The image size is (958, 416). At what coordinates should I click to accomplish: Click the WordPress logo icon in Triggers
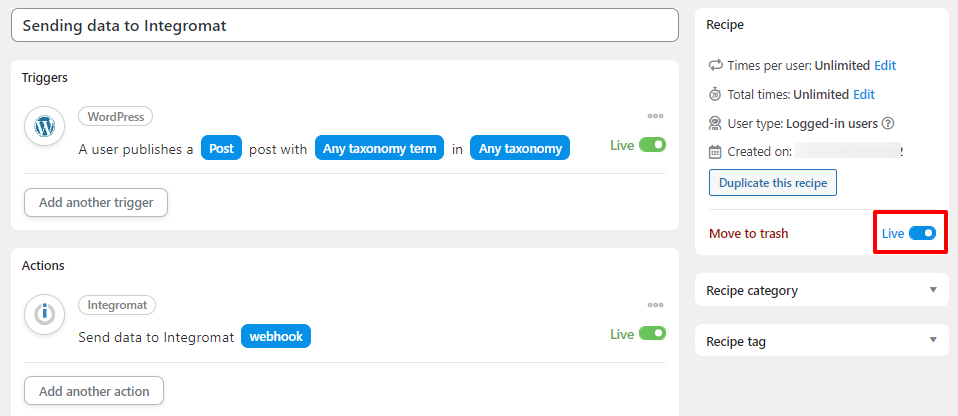(x=45, y=126)
